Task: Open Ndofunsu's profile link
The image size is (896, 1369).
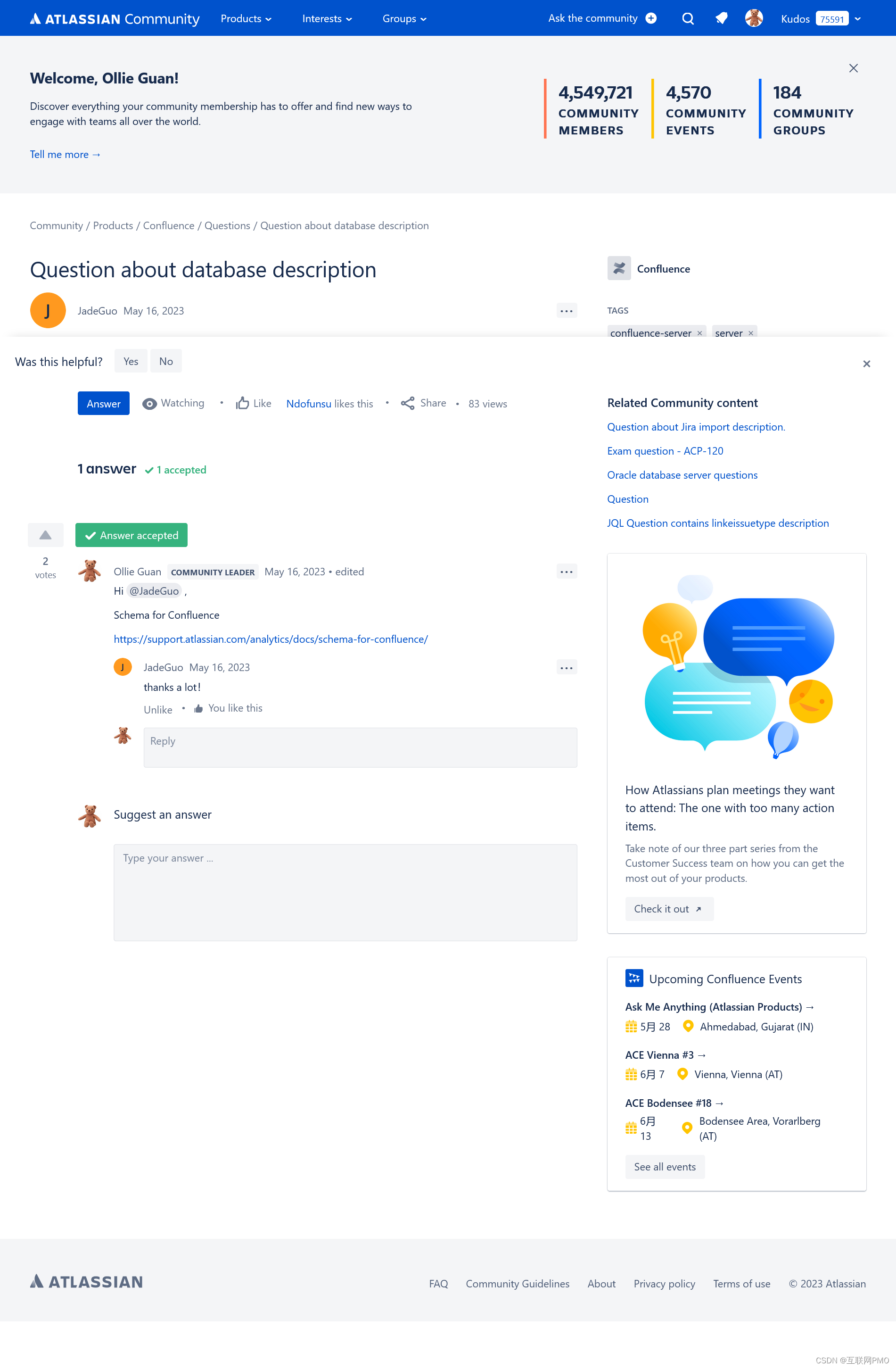Action: [x=309, y=404]
